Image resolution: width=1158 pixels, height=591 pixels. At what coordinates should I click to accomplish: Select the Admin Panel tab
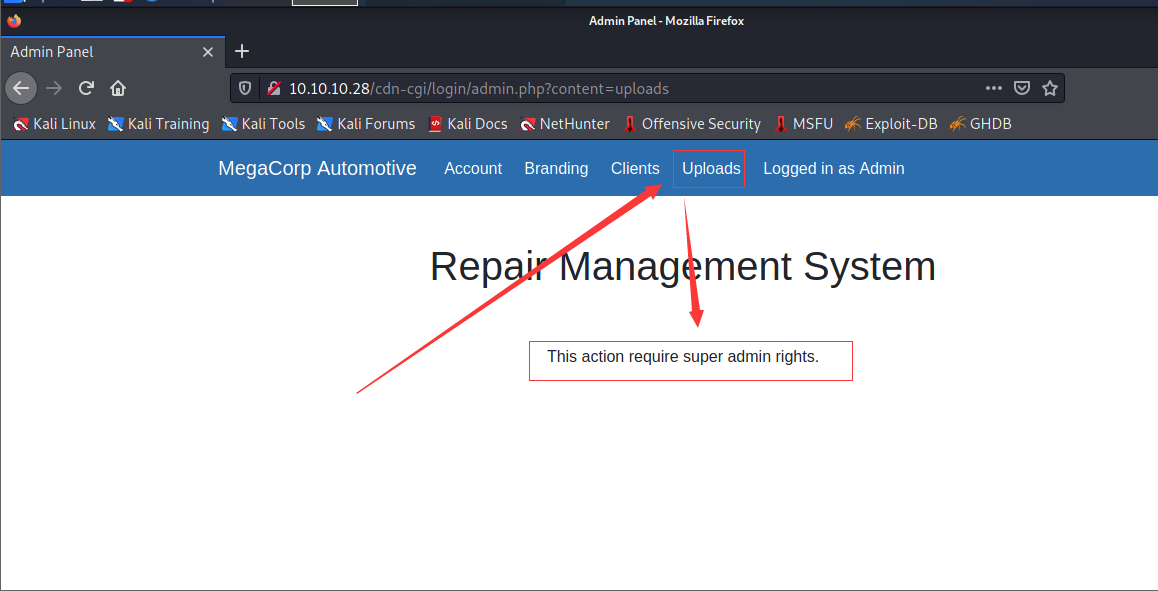point(112,52)
